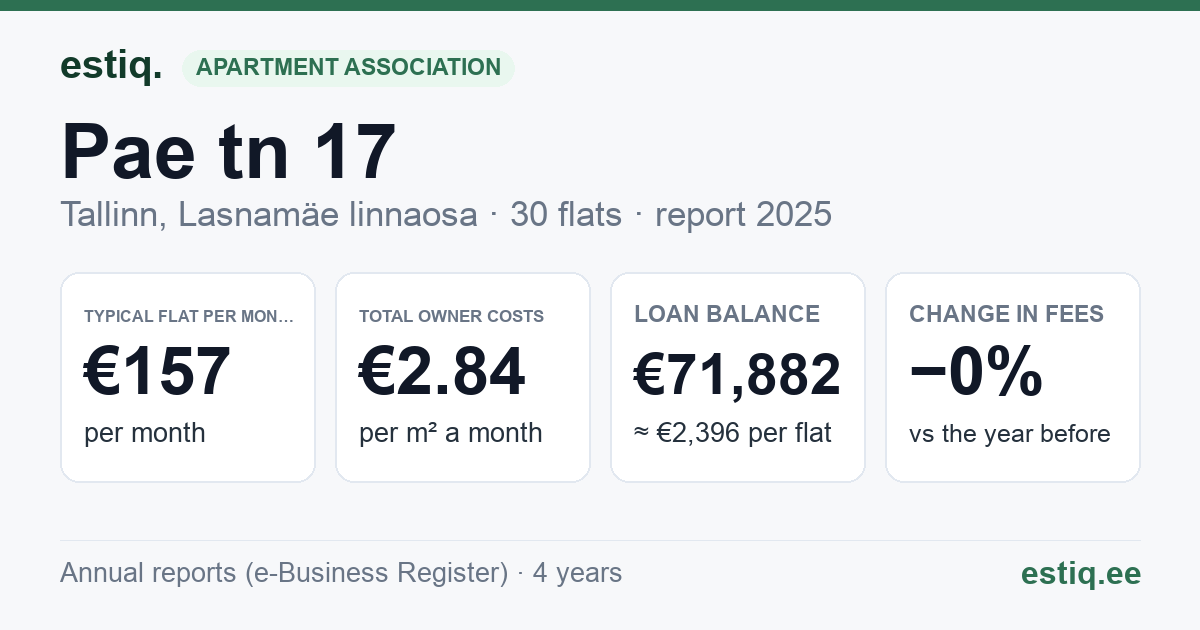The image size is (1200, 630).
Task: Open the Loan balance card
Action: [738, 377]
